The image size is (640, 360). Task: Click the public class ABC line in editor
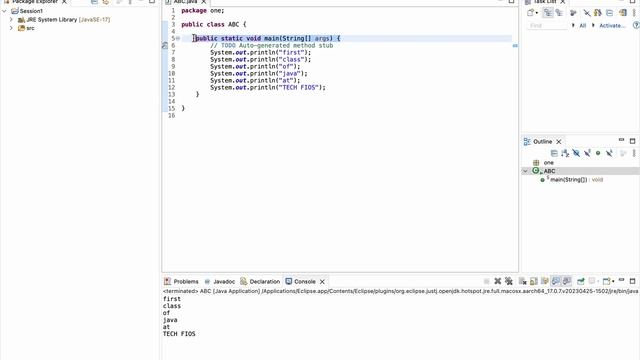coord(214,24)
